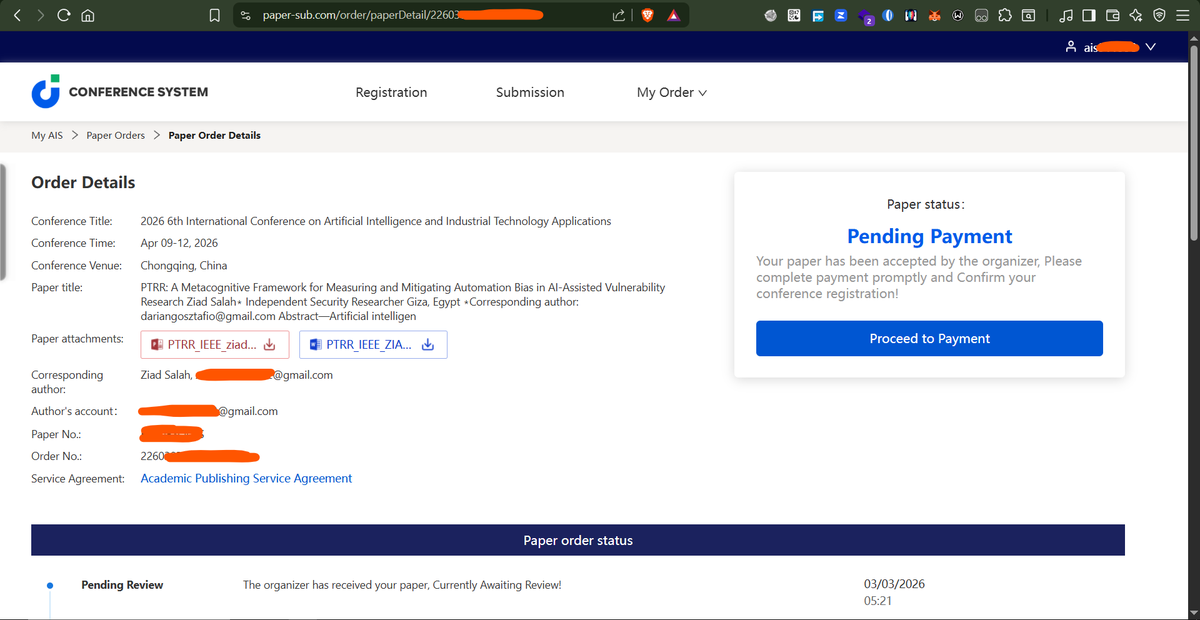Open site settings icon in address bar
The height and width of the screenshot is (620, 1200).
(x=245, y=15)
